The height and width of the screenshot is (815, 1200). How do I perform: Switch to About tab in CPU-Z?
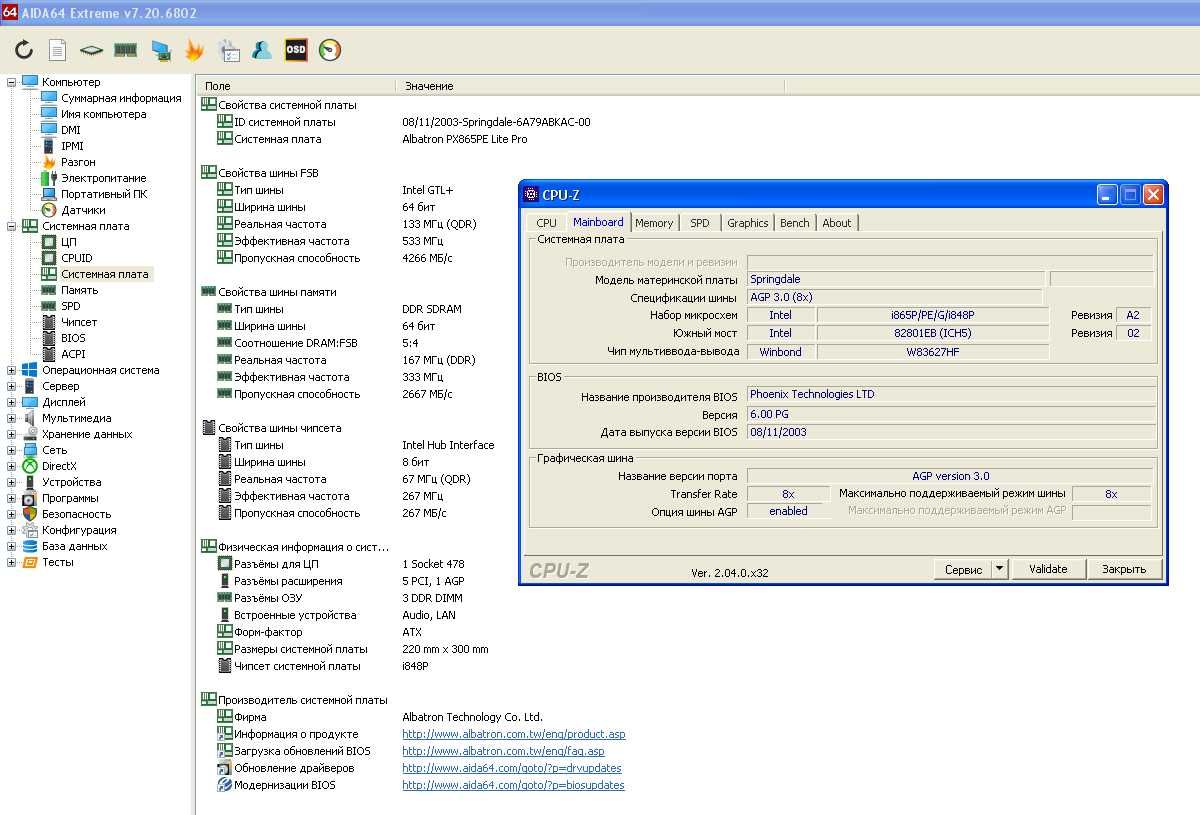click(837, 223)
